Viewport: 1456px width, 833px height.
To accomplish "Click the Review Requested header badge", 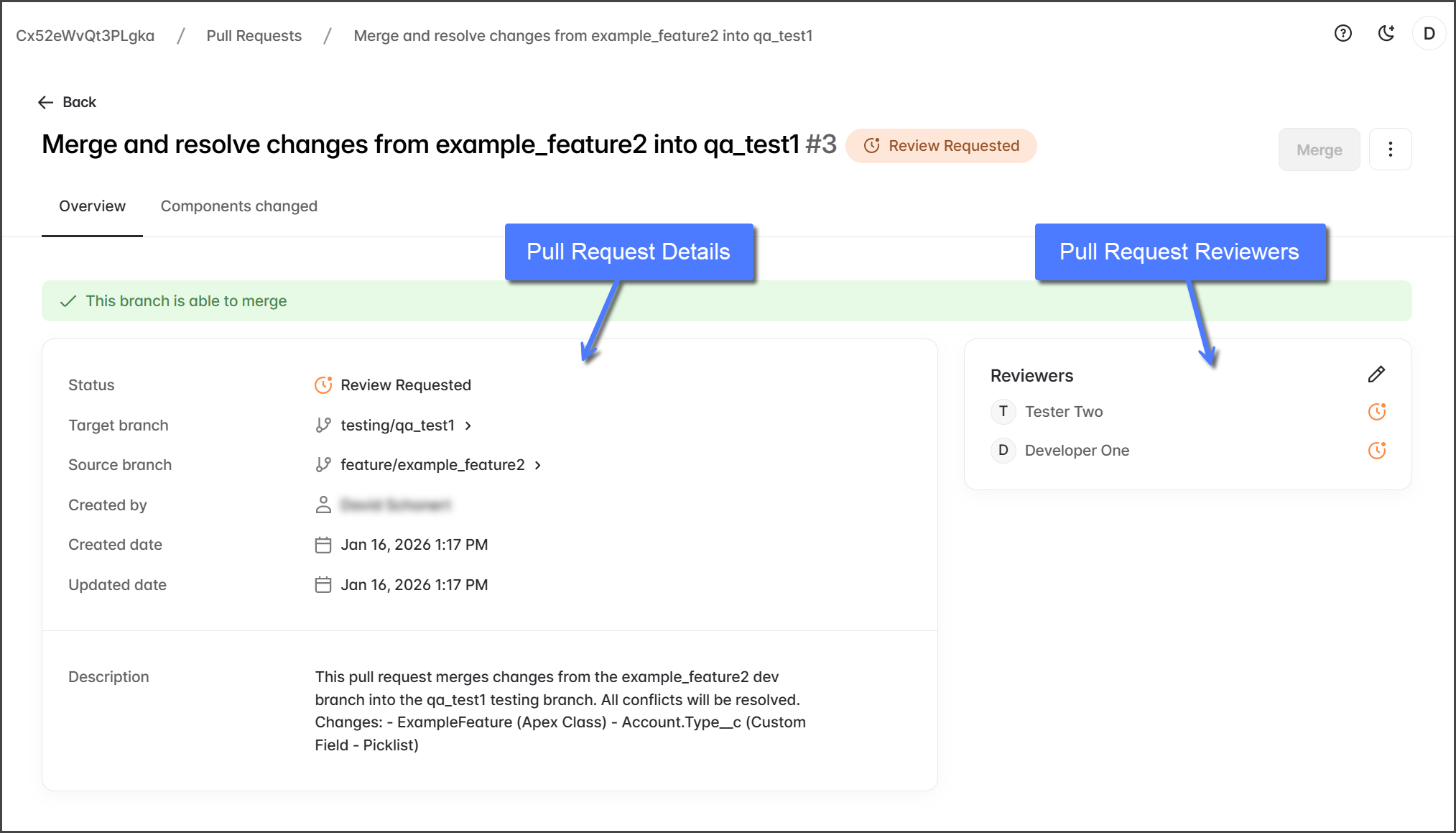I will click(x=941, y=146).
